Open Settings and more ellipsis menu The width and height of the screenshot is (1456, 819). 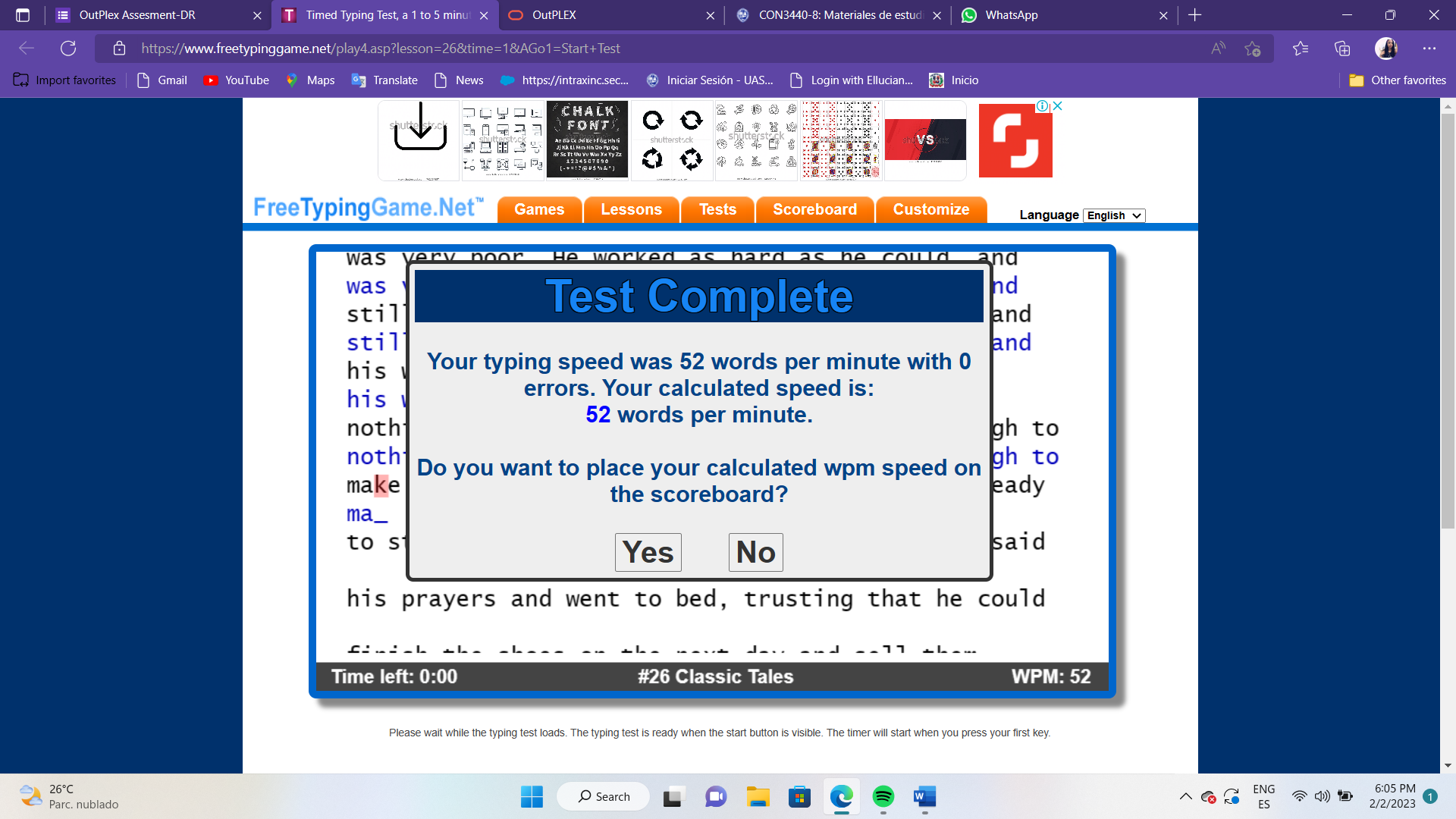[1429, 49]
